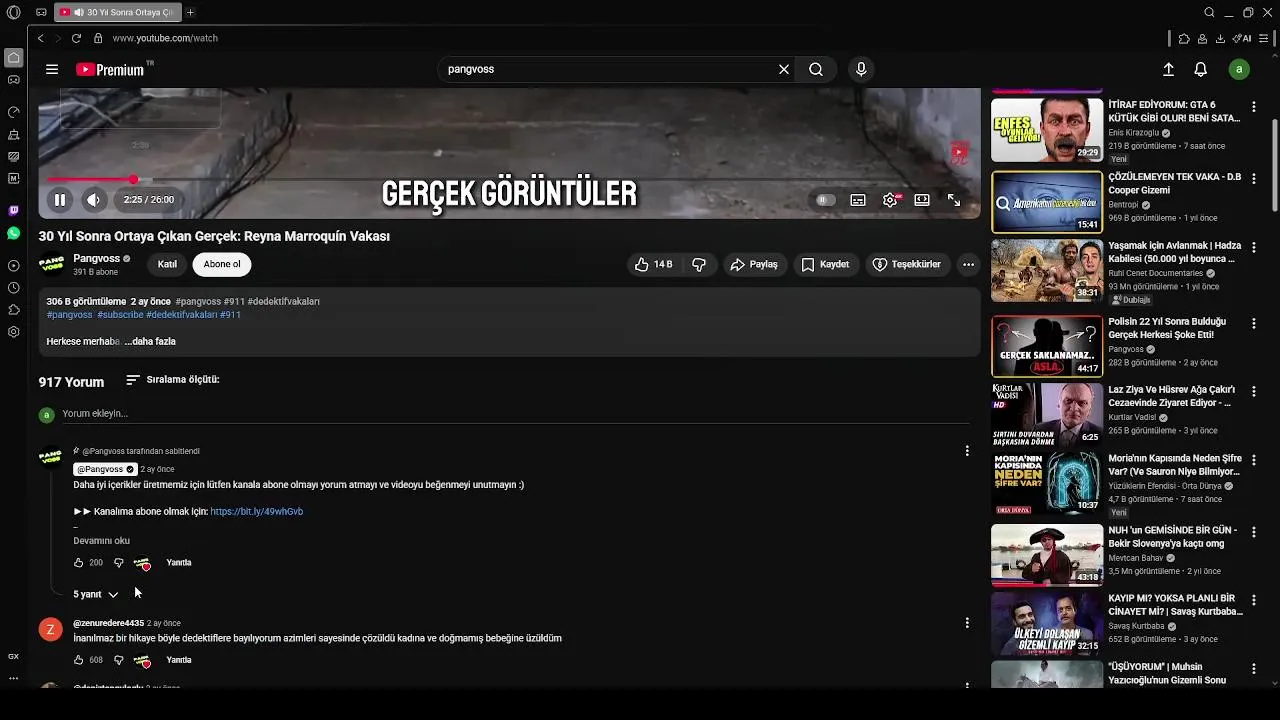Open 'Moria'nın Kapısında Neden Şifre' thumbnail
This screenshot has width=1280, height=720.
[x=1047, y=483]
